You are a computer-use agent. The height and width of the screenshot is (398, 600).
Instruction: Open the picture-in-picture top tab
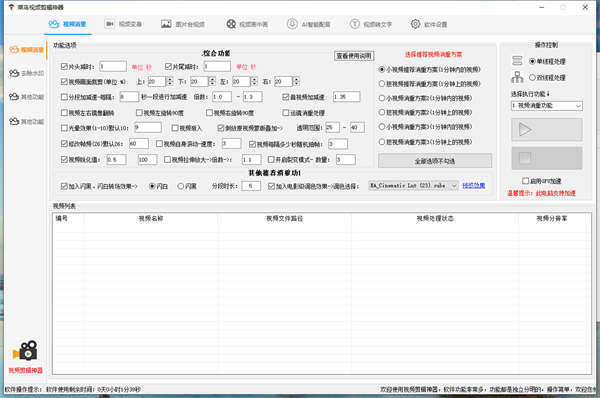click(x=247, y=24)
